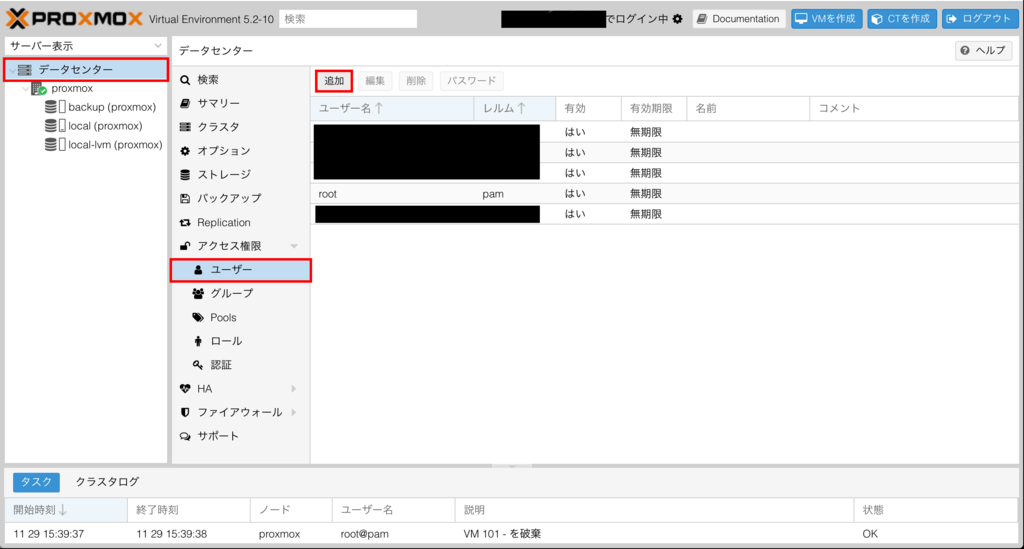
Task: Click the ヘルプ question mark icon
Action: tap(965, 50)
